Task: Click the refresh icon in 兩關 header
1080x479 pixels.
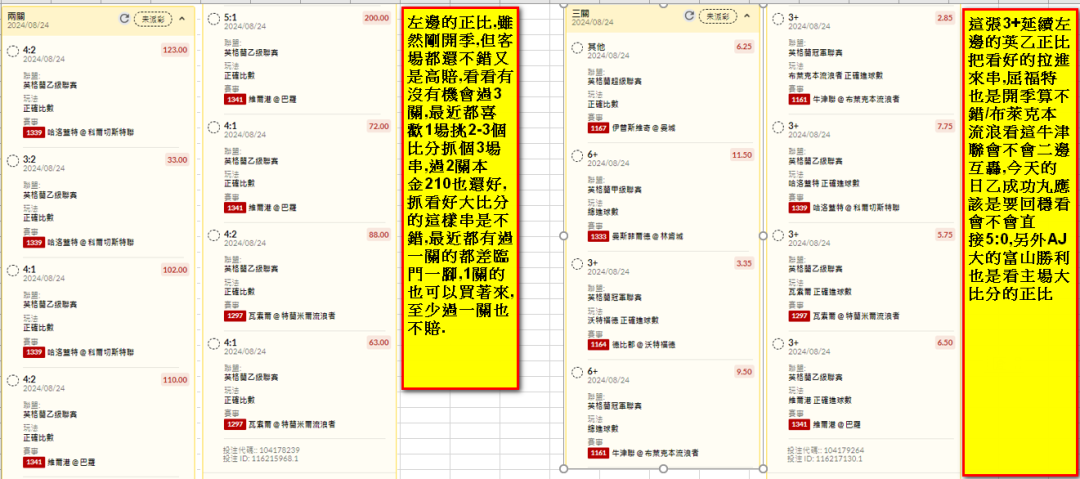Action: (x=124, y=18)
